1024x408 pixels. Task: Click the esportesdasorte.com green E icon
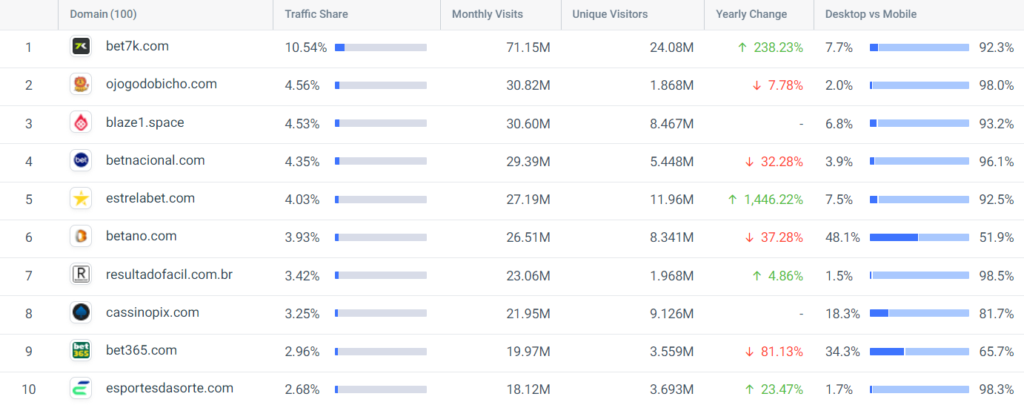pos(81,388)
